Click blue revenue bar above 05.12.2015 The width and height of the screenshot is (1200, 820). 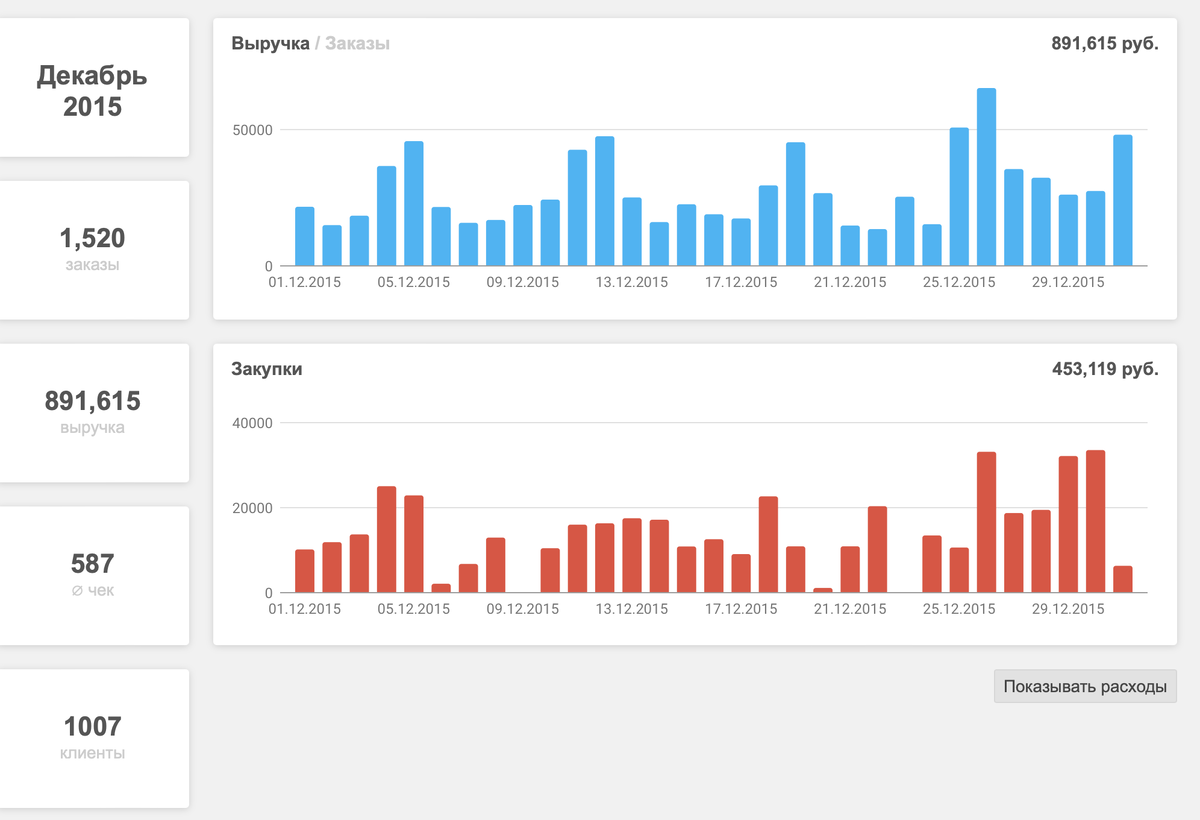tap(414, 204)
